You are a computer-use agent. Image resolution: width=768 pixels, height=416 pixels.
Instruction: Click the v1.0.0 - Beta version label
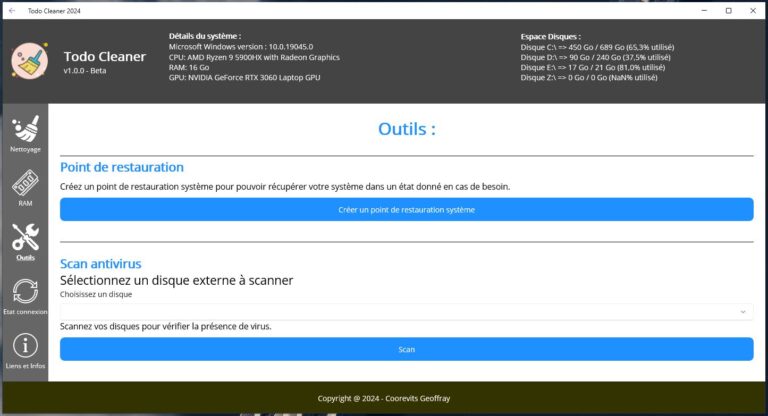[85, 71]
